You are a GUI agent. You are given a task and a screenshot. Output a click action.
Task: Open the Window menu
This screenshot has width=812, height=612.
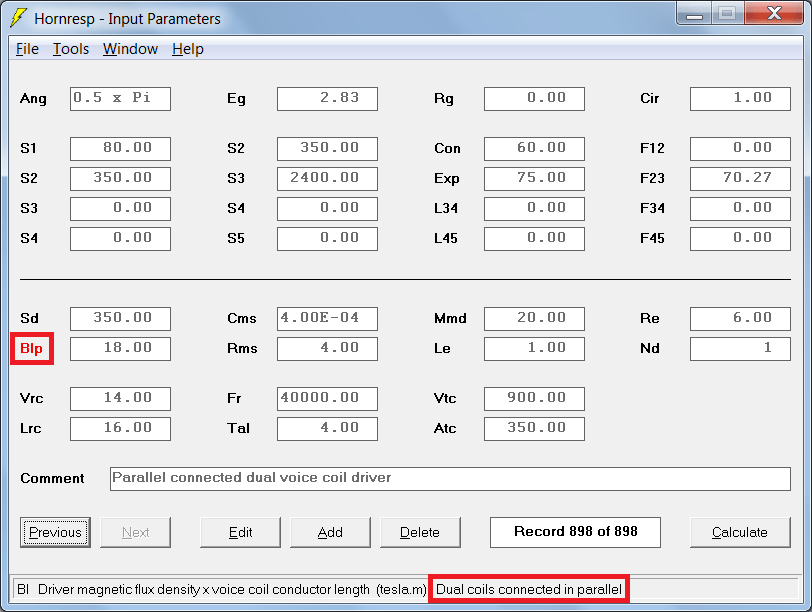pyautogui.click(x=130, y=49)
